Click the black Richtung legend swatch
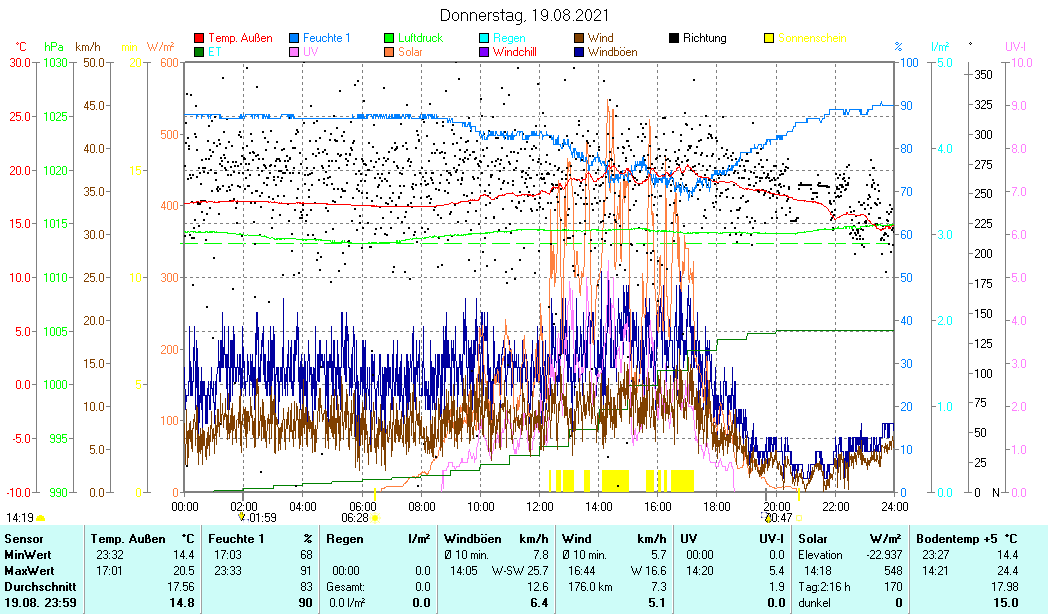The height and width of the screenshot is (614, 1048). [674, 38]
